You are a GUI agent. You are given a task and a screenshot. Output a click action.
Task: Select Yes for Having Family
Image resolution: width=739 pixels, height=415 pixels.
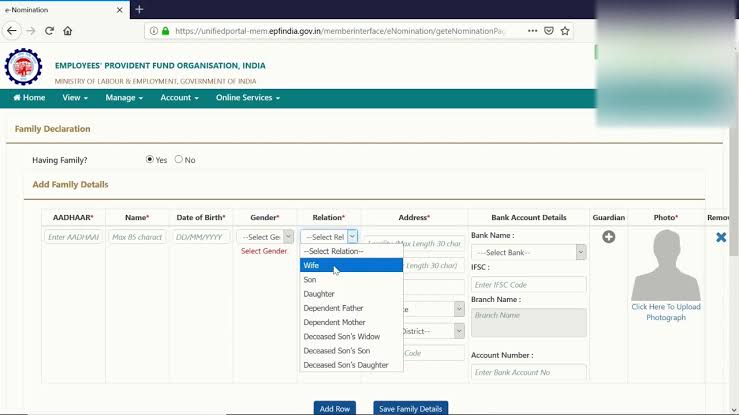point(149,159)
